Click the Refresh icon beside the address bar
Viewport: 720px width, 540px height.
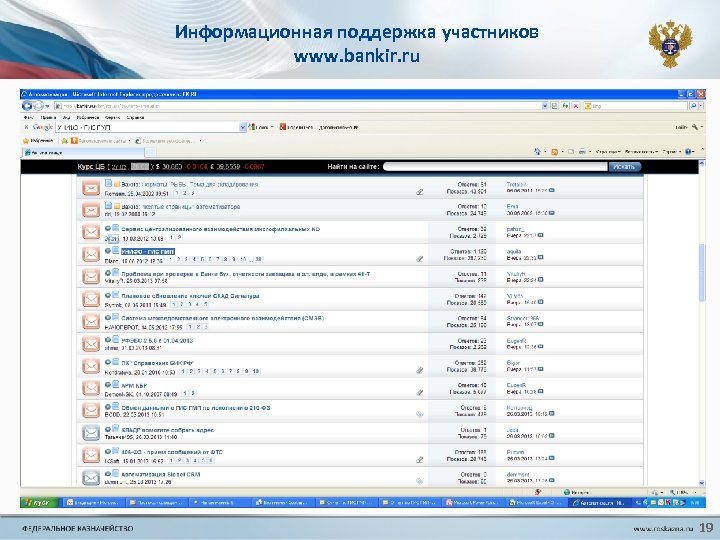pyautogui.click(x=565, y=106)
